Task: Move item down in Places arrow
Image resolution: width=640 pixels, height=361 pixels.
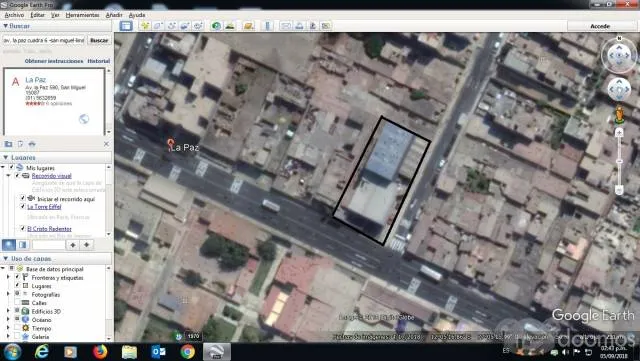Action: click(x=87, y=245)
